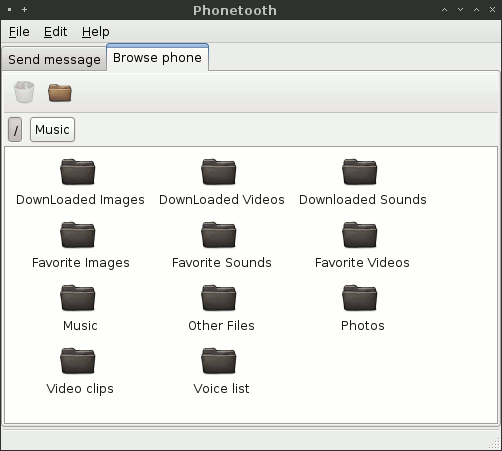Select the Browse phone tab
The image size is (502, 451).
click(x=157, y=57)
